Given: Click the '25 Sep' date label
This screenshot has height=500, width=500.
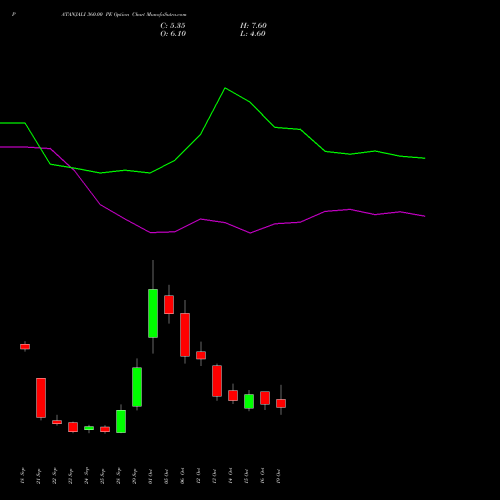Looking at the screenshot, I should click(103, 476).
